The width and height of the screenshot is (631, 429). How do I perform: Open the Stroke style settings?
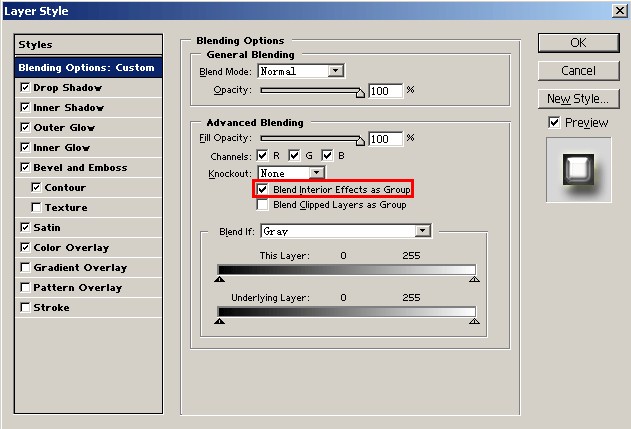coord(51,308)
